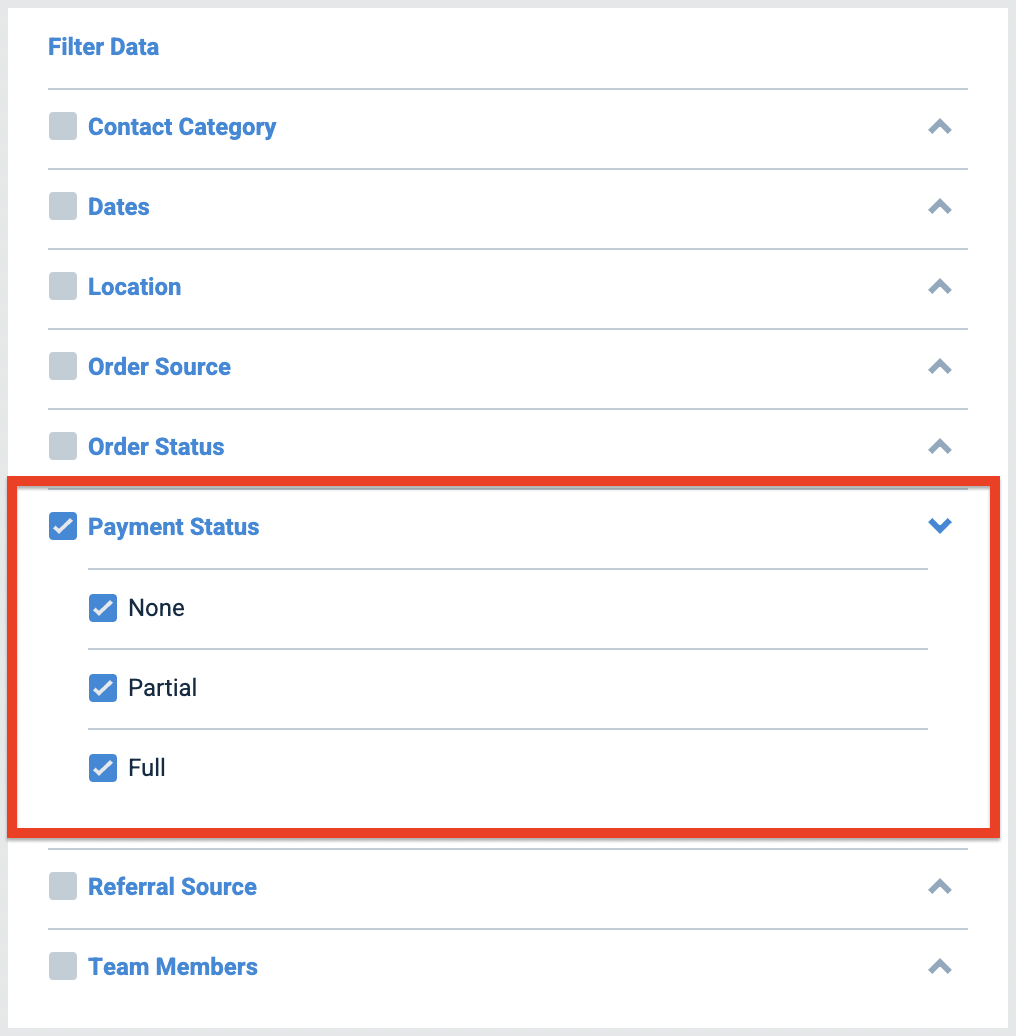The width and height of the screenshot is (1016, 1036).
Task: Enable the Contact Category checkbox
Action: (x=62, y=126)
